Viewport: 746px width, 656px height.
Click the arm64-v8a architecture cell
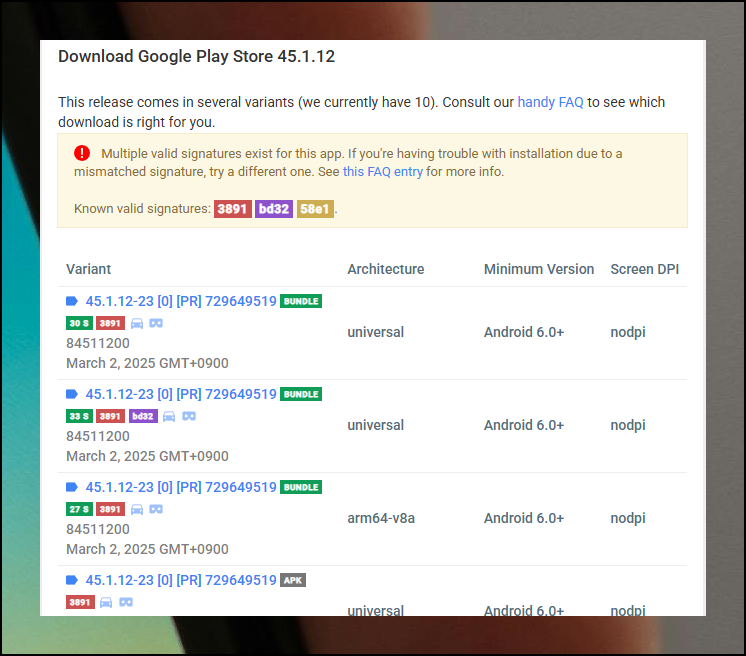(x=381, y=518)
